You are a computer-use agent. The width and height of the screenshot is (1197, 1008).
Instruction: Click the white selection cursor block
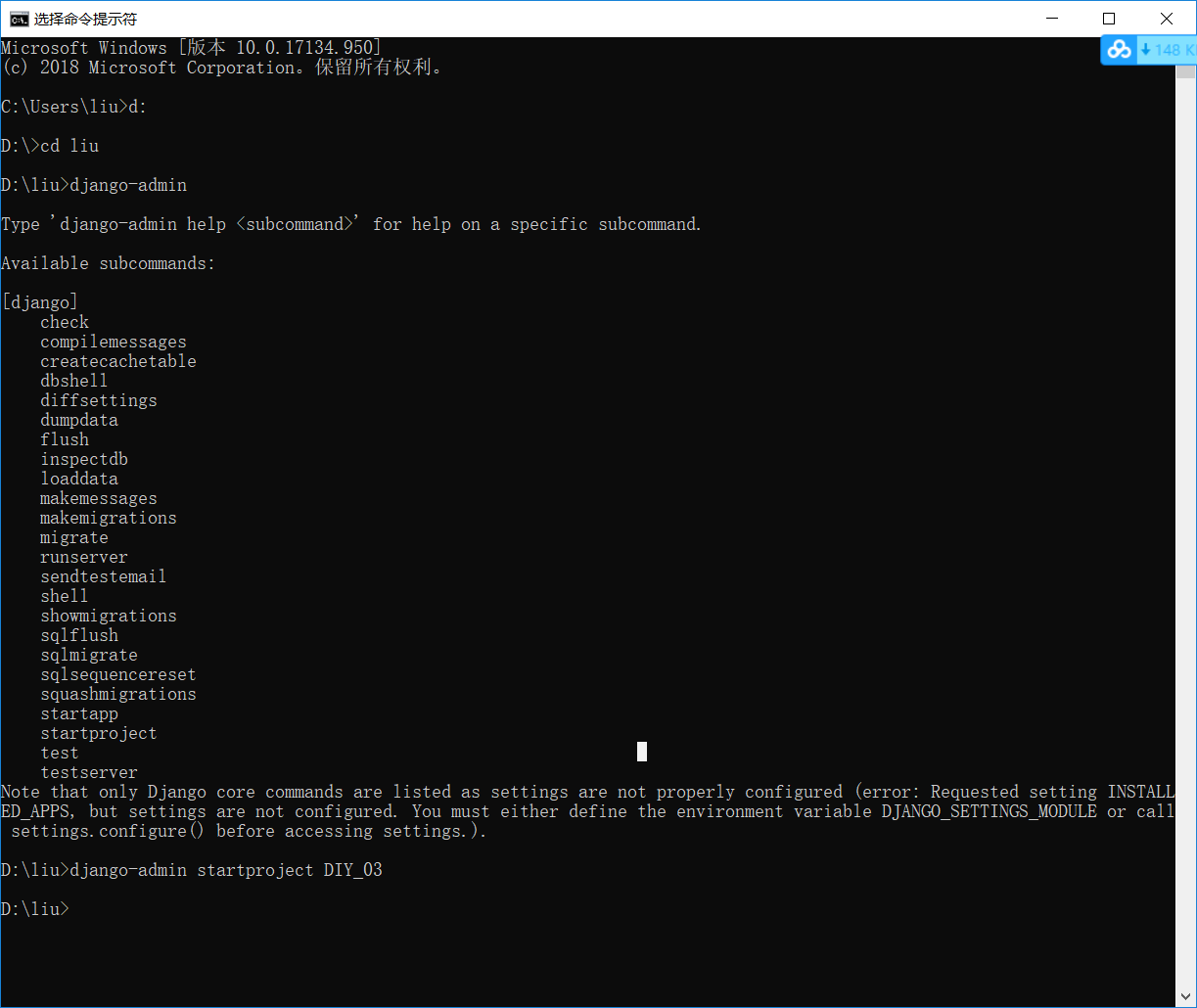click(642, 752)
